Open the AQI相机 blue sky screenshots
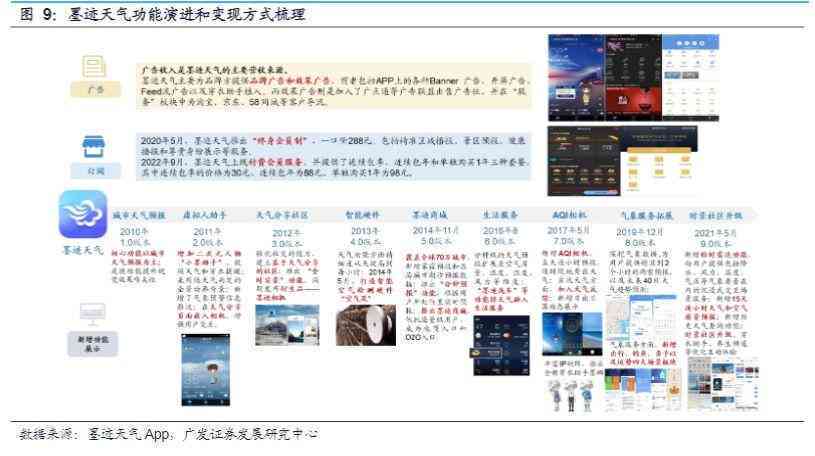 click(x=572, y=334)
